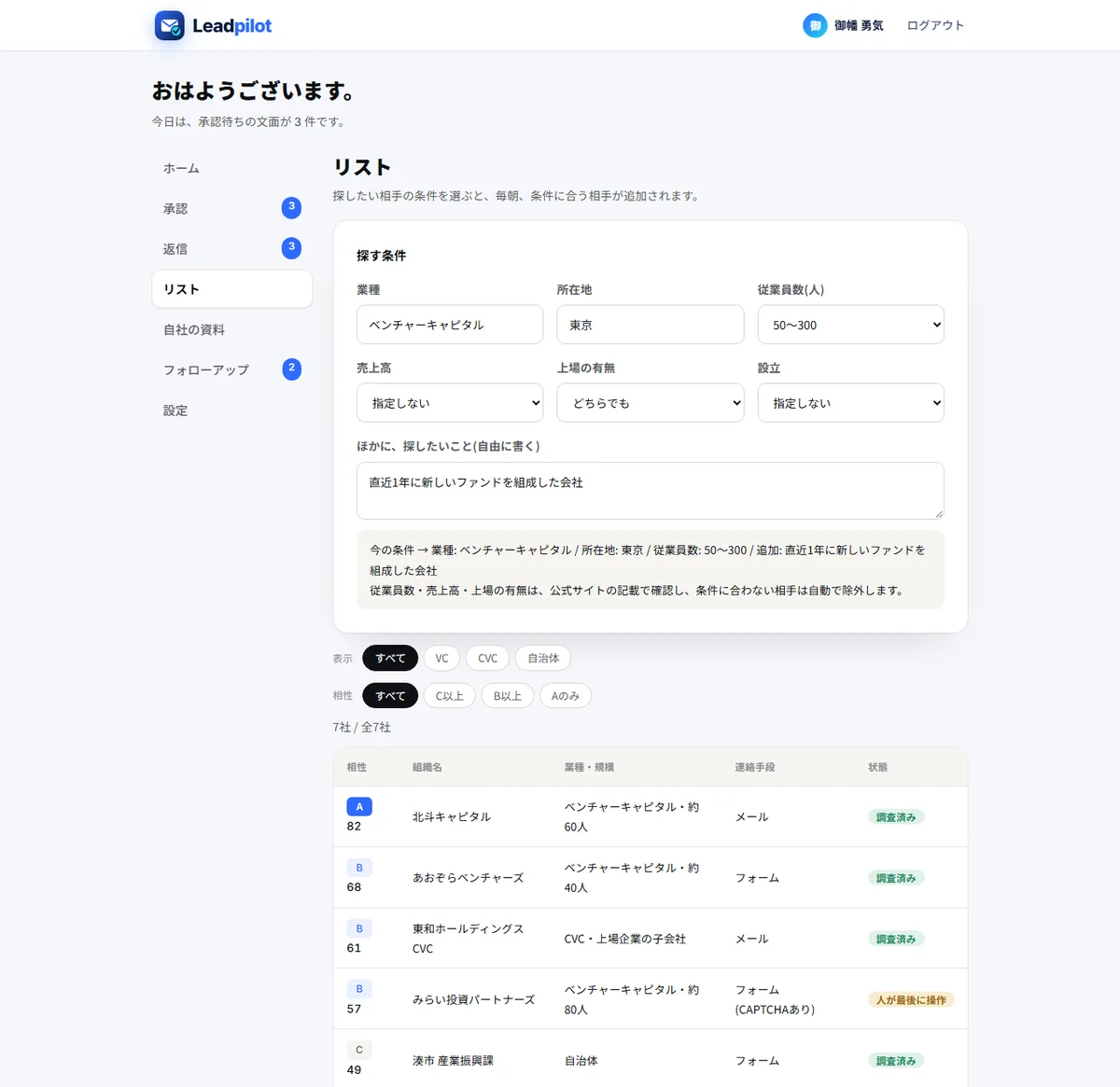This screenshot has height=1087, width=1120.
Task: Click the user name 御幡 勇気
Action: coord(859,25)
